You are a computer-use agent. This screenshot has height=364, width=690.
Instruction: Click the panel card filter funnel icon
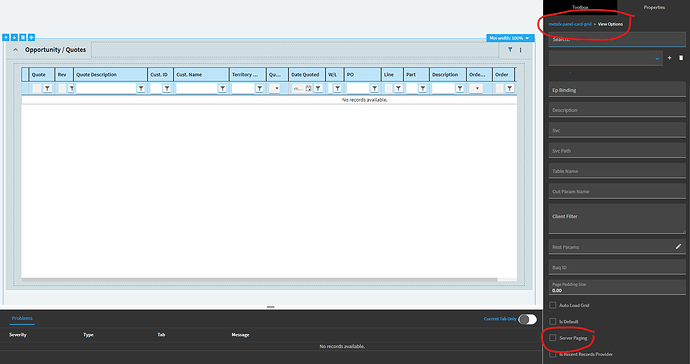click(510, 50)
